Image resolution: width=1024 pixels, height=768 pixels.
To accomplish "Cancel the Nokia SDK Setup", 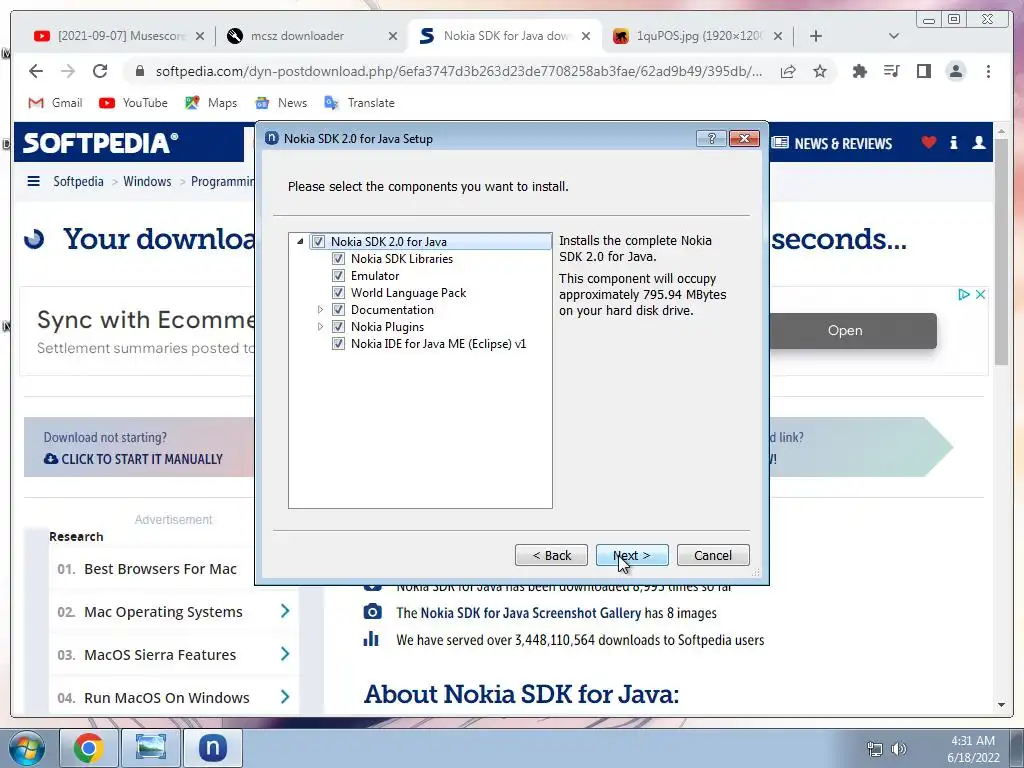I will point(713,555).
